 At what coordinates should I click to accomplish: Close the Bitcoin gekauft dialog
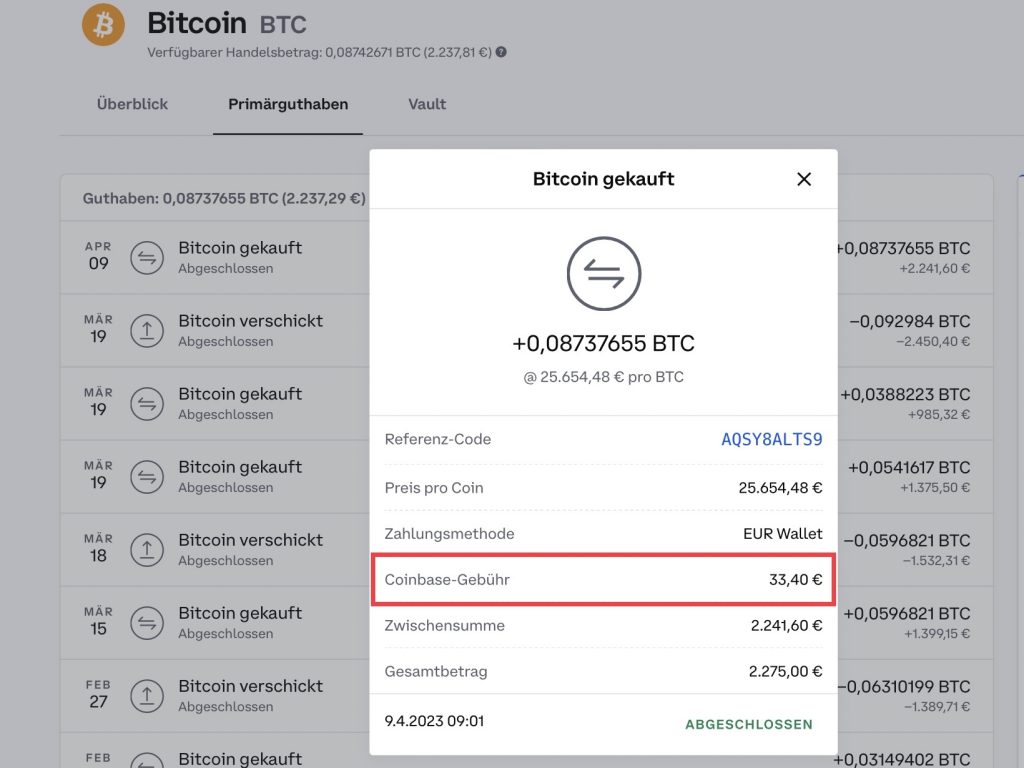(x=804, y=179)
